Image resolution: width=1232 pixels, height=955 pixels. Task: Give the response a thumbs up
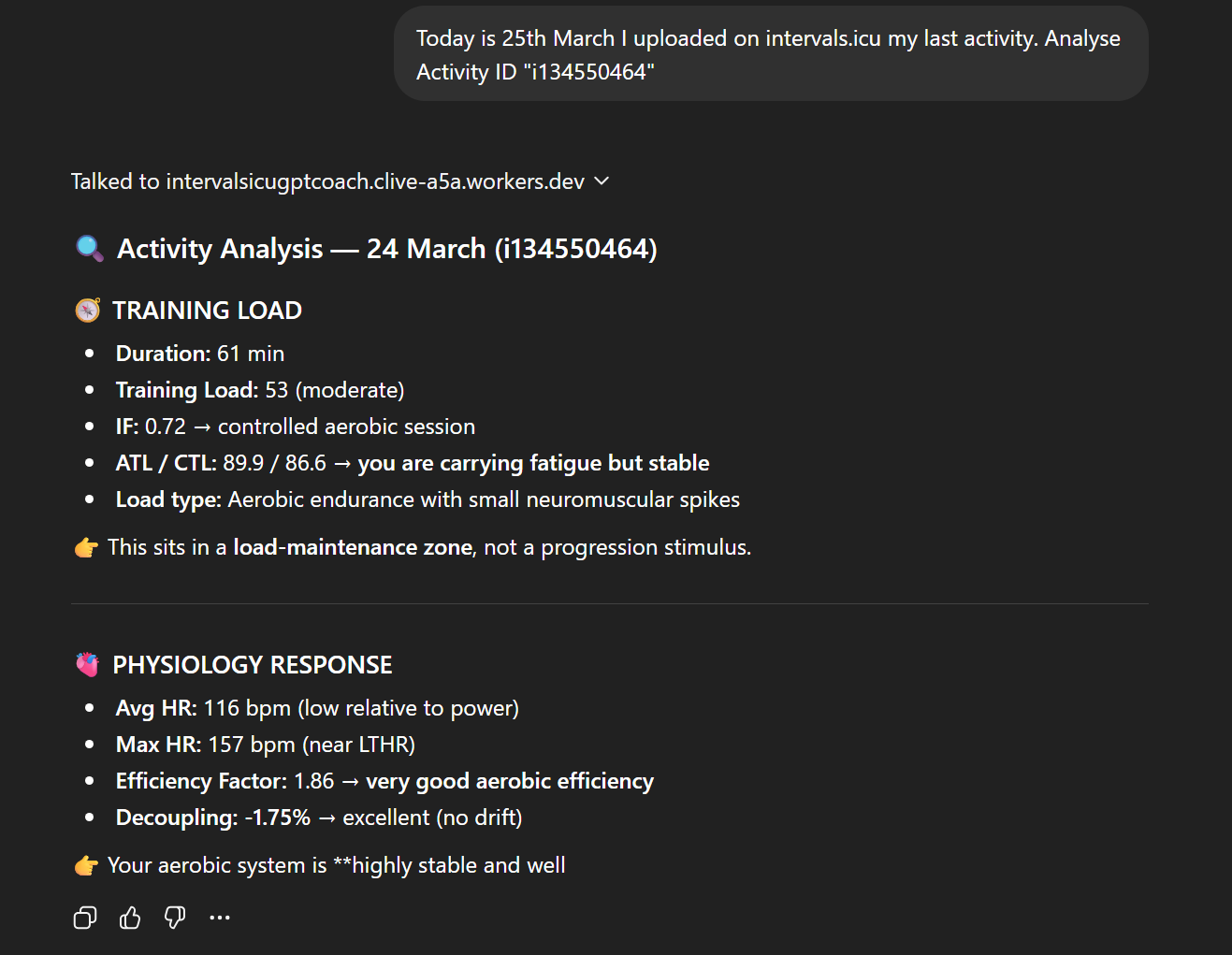pyautogui.click(x=130, y=918)
